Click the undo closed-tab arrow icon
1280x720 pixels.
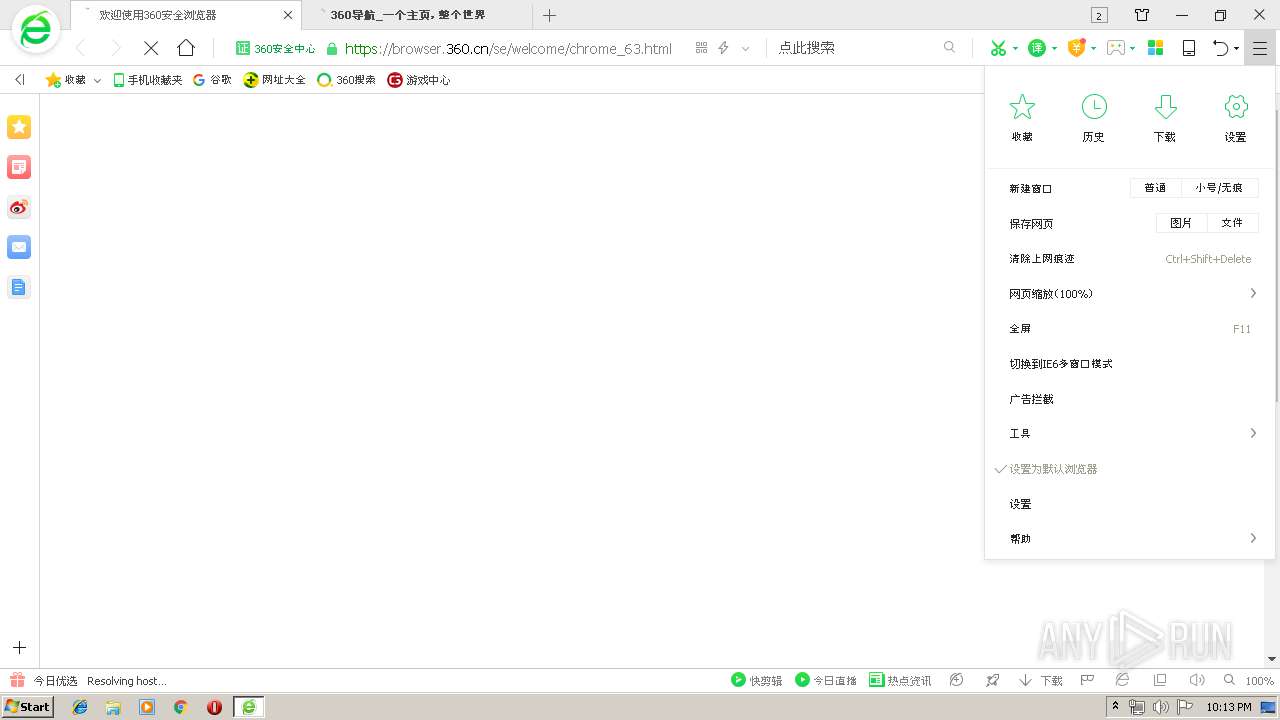1220,48
